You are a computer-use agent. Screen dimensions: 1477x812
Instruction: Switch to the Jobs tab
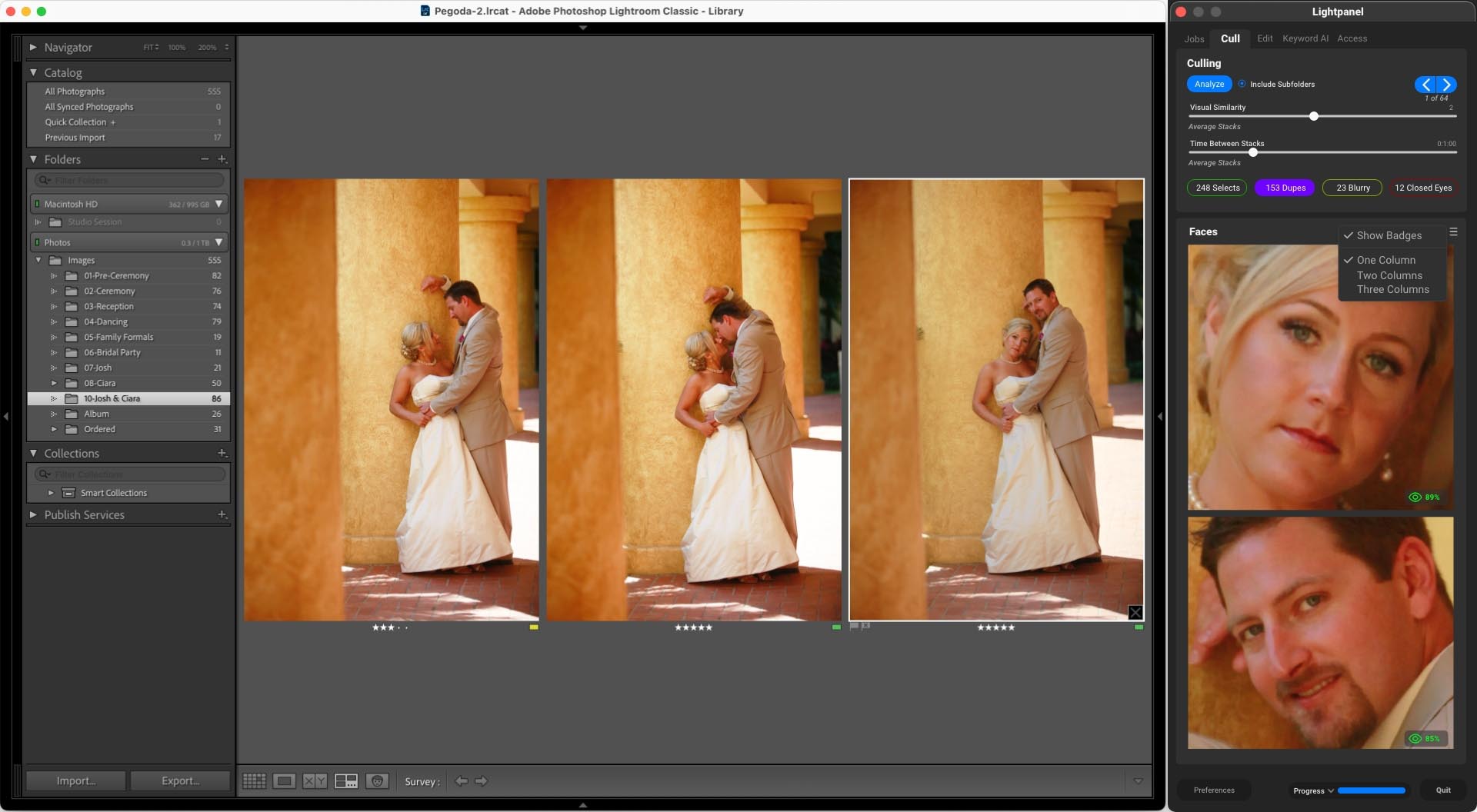1194,38
